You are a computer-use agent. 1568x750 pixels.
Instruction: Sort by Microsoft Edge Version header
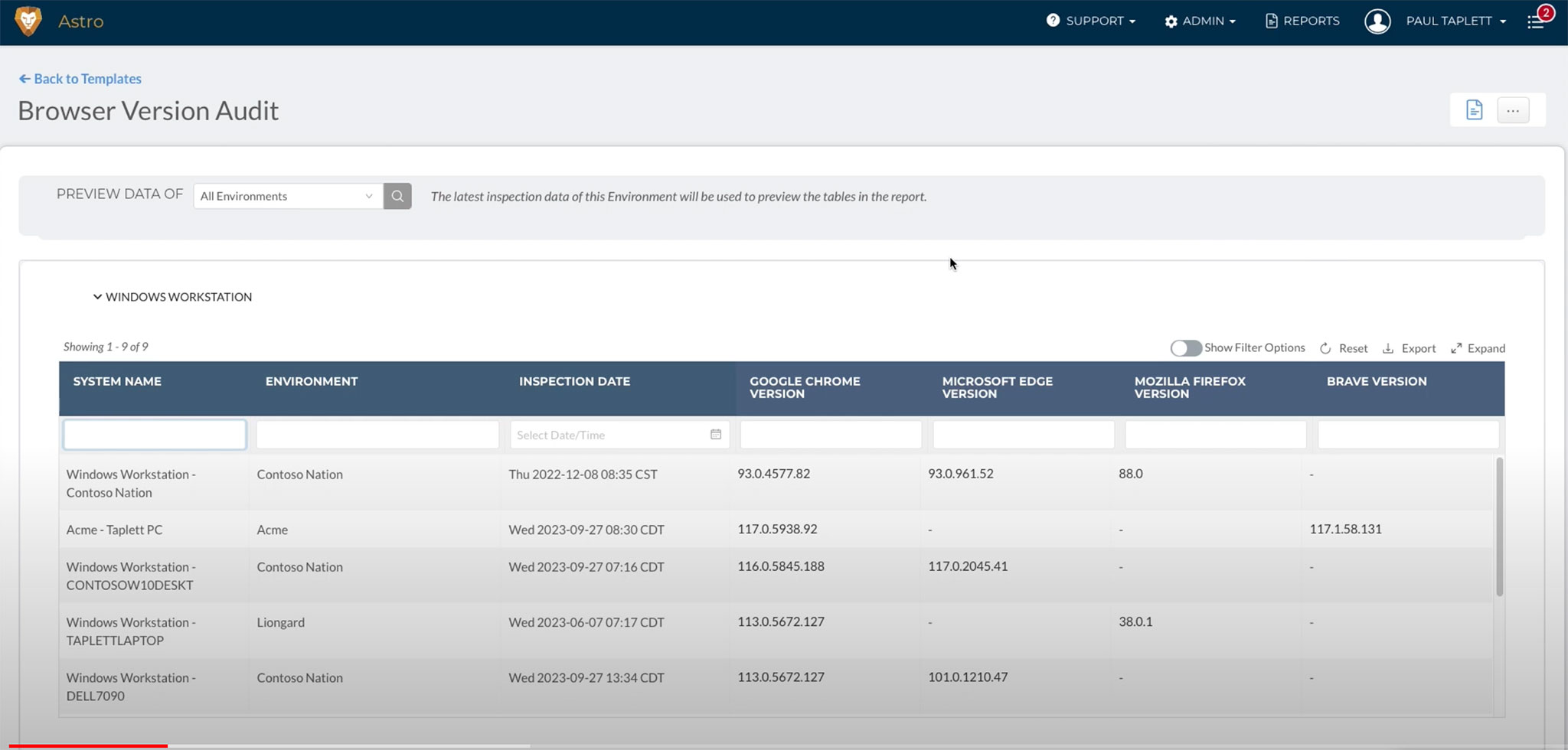tap(997, 387)
